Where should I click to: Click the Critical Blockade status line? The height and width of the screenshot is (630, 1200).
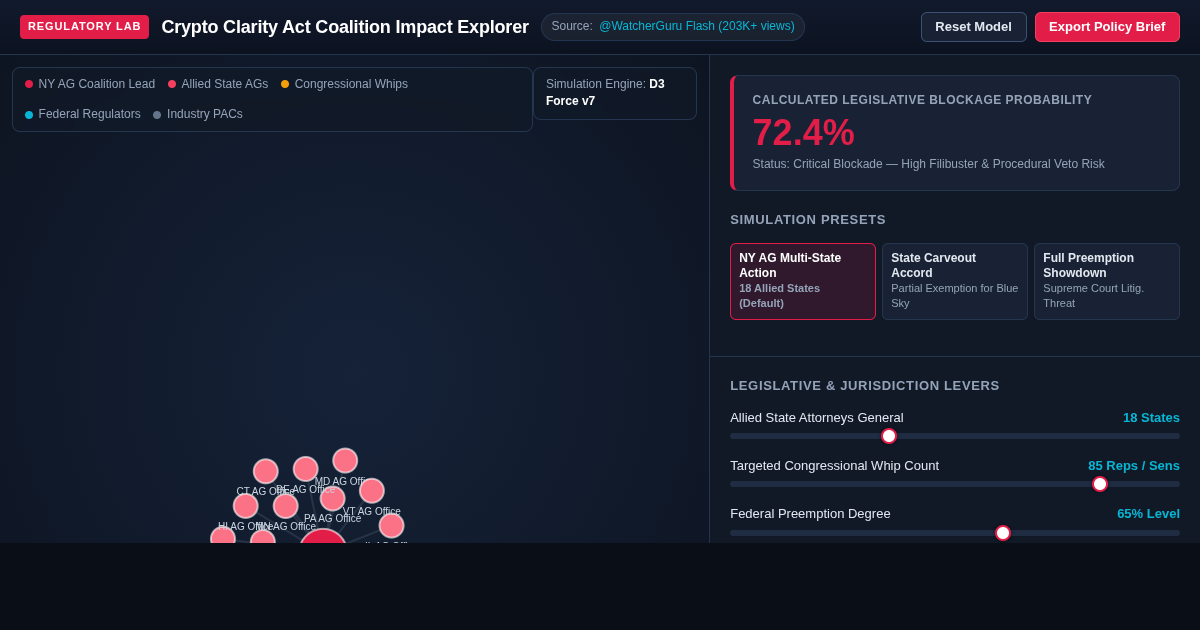tap(928, 164)
